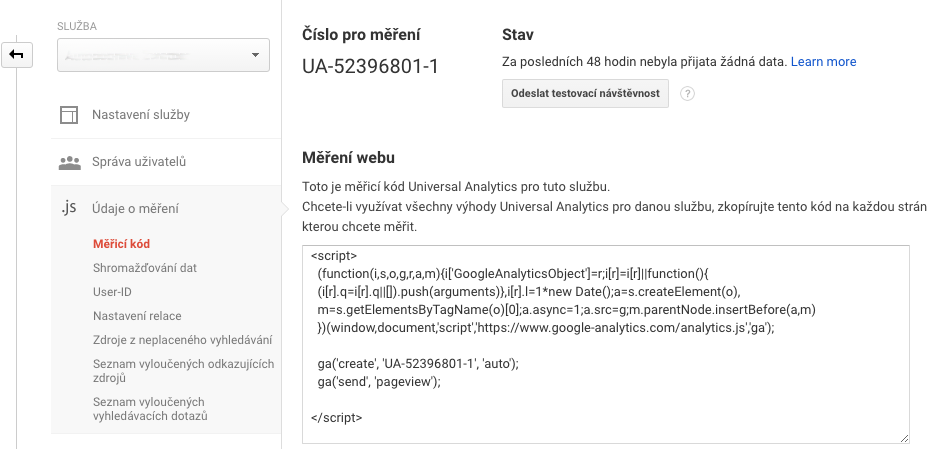Open Shromažďování dat submenu item
Image resolution: width=927 pixels, height=449 pixels.
point(145,268)
